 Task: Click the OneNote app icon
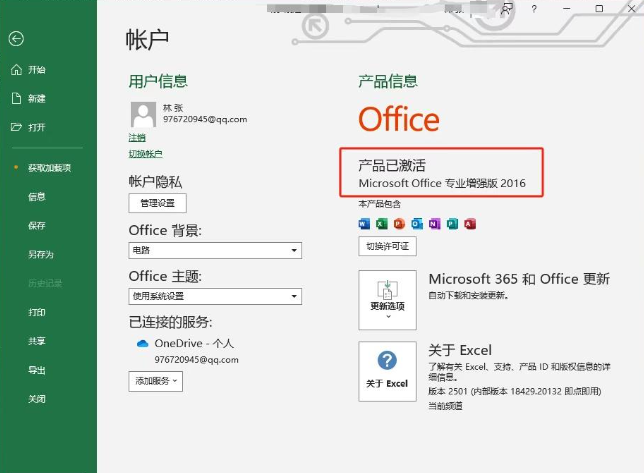[x=435, y=224]
